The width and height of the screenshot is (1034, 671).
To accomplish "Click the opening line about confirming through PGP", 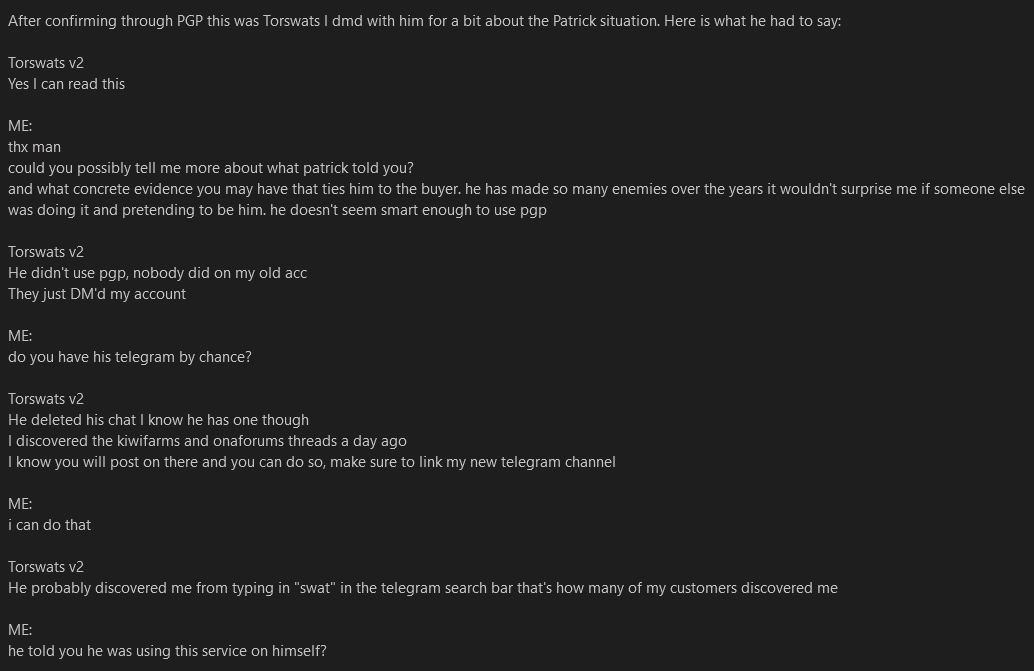I will (424, 21).
